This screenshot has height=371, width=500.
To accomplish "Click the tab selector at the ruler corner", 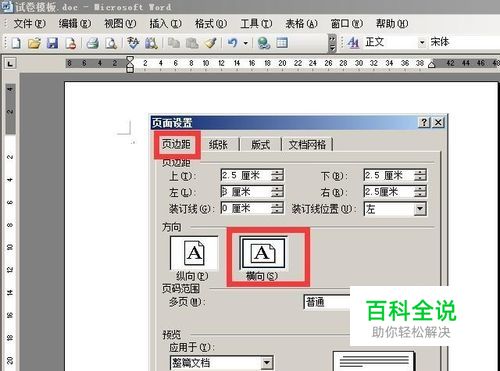I will (x=10, y=63).
